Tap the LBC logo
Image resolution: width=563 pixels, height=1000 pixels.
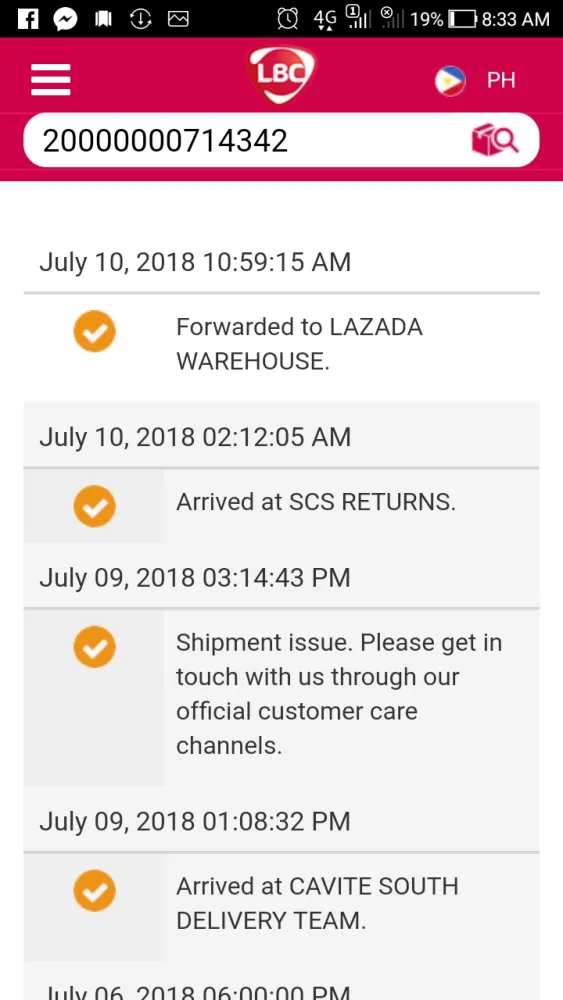pyautogui.click(x=282, y=75)
